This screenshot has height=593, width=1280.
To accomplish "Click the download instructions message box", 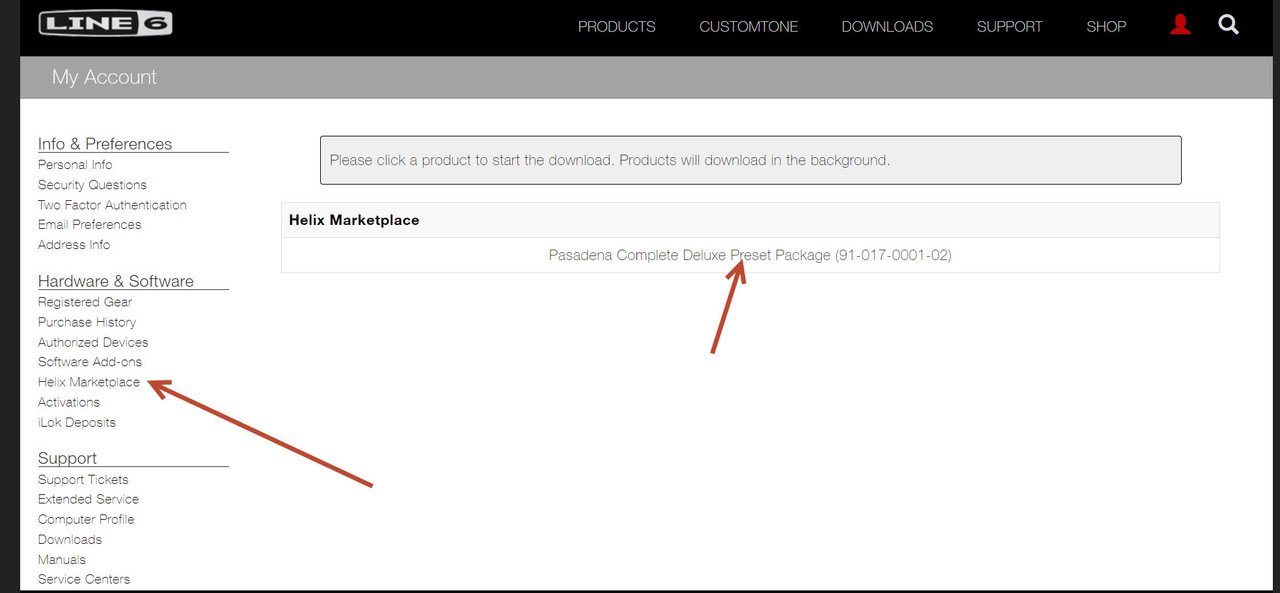I will (x=751, y=160).
